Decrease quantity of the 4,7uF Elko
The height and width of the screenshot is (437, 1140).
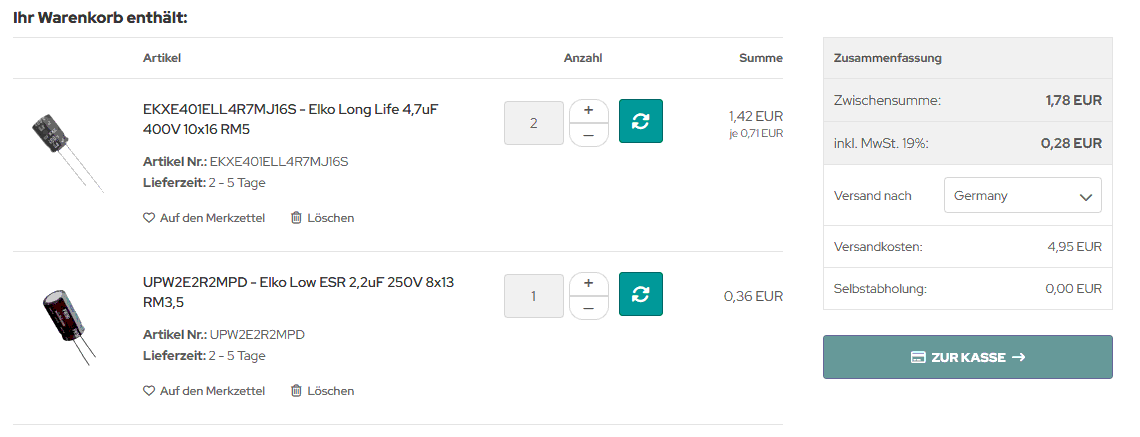tap(588, 135)
